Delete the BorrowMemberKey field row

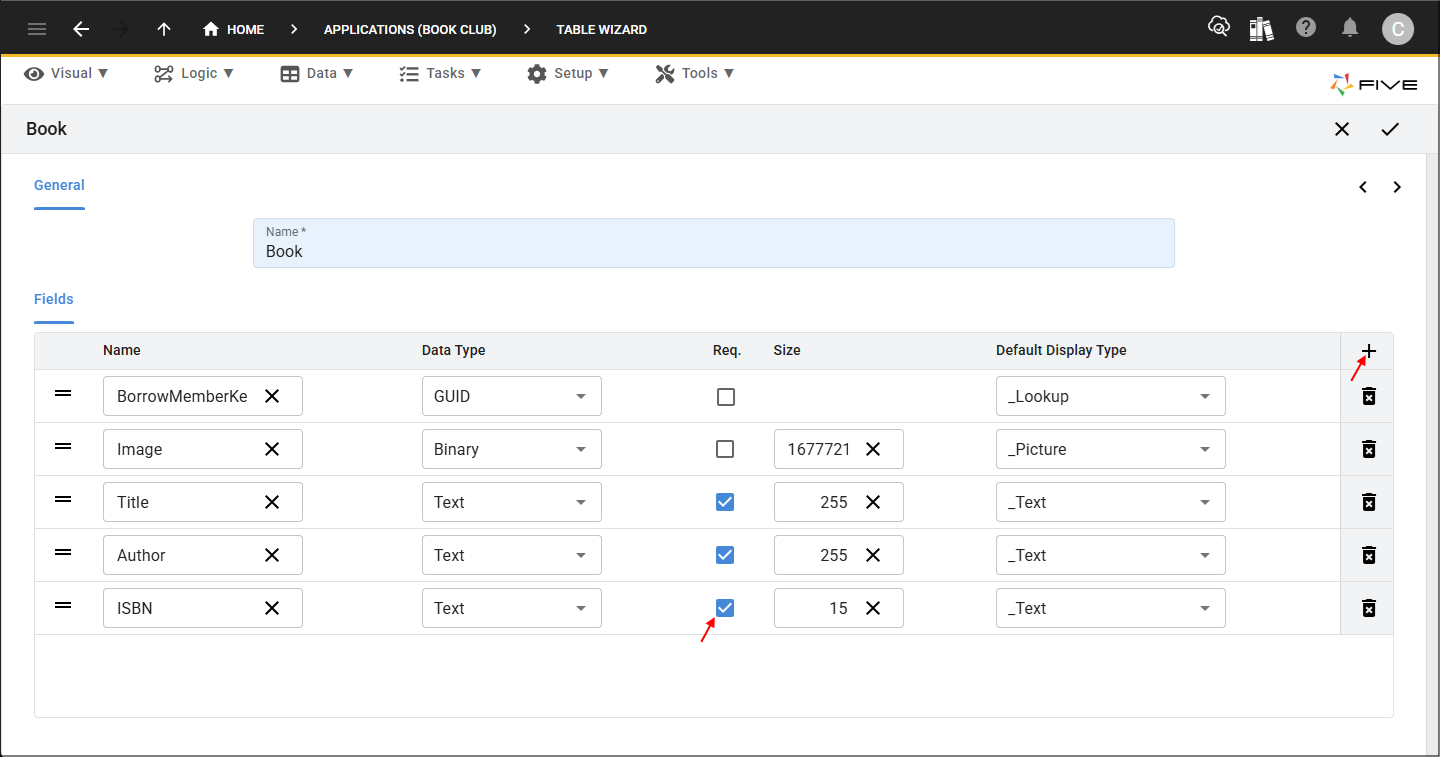coord(1369,396)
